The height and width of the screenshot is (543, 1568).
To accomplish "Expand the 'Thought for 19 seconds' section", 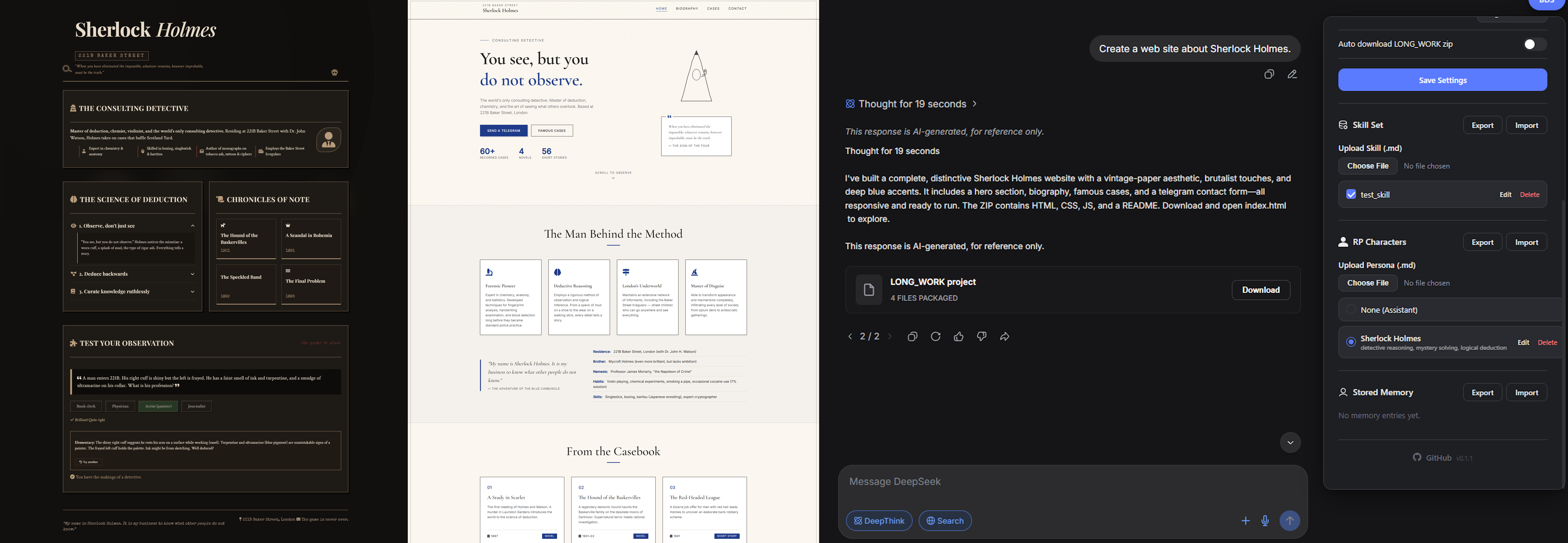I will click(x=911, y=104).
